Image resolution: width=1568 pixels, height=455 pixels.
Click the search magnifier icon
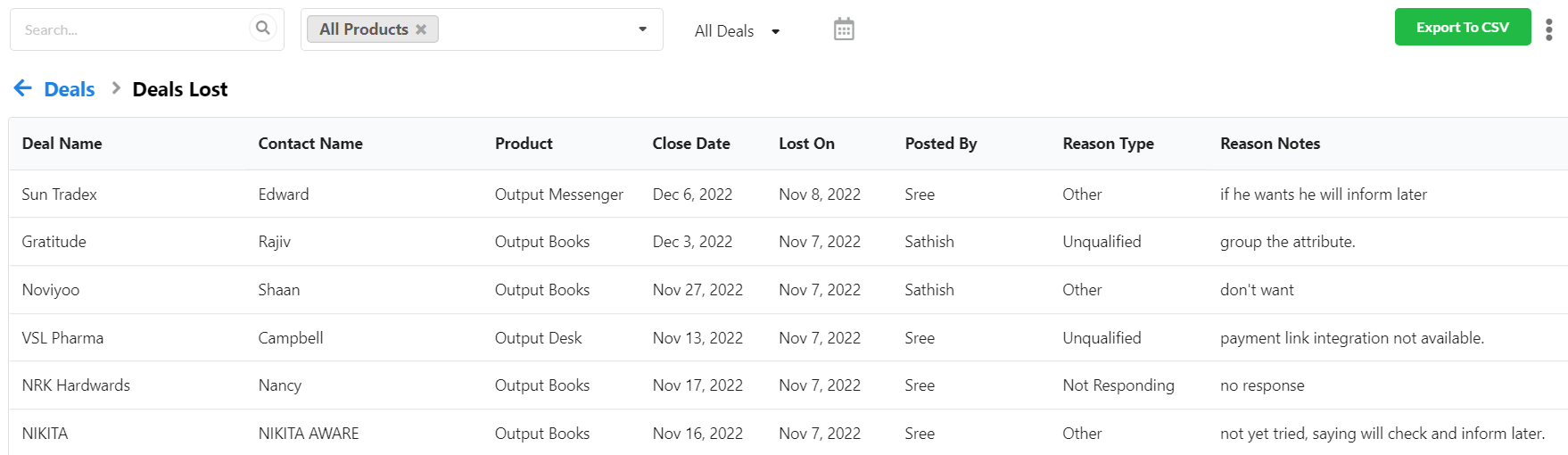262,29
